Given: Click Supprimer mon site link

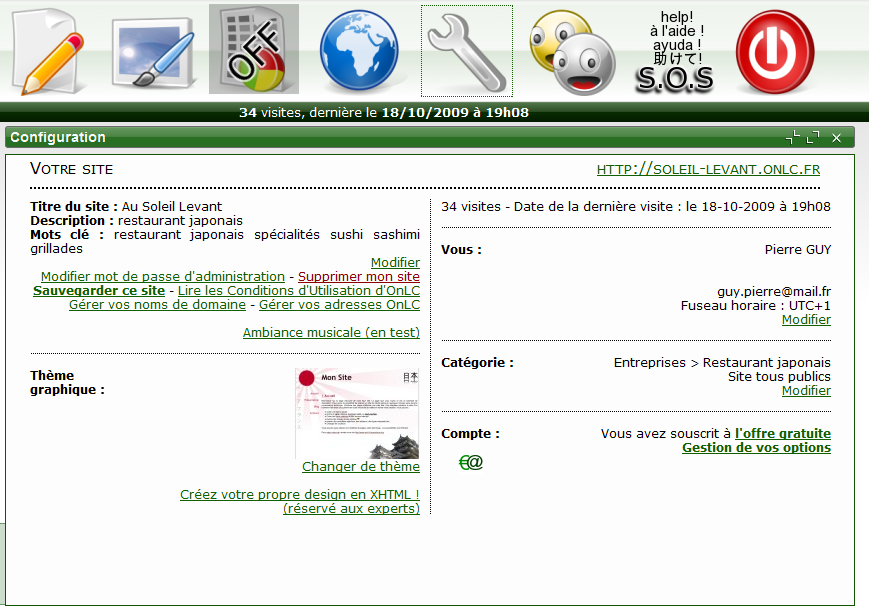Looking at the screenshot, I should coord(359,276).
